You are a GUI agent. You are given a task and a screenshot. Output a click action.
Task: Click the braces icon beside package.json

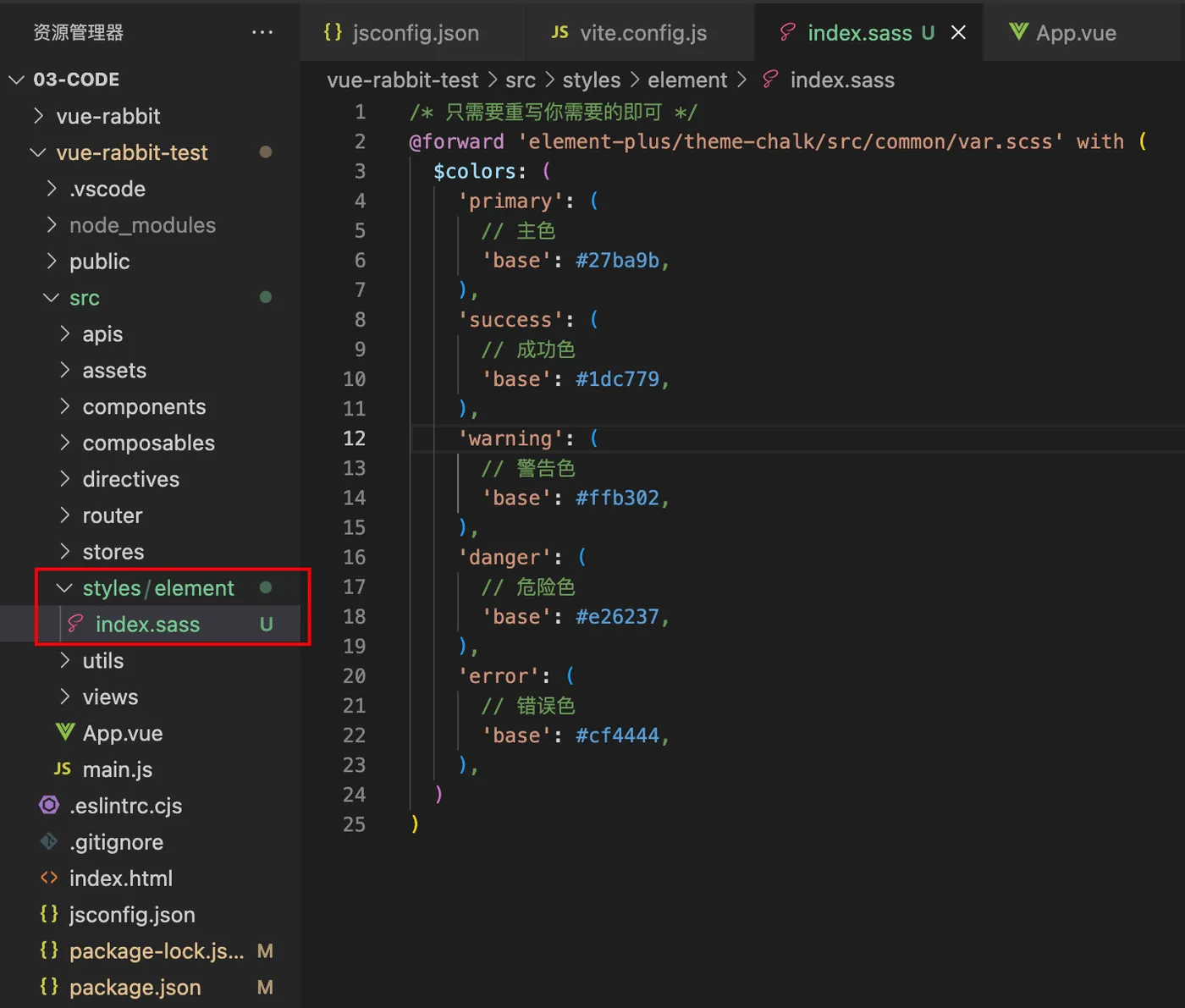(49, 987)
